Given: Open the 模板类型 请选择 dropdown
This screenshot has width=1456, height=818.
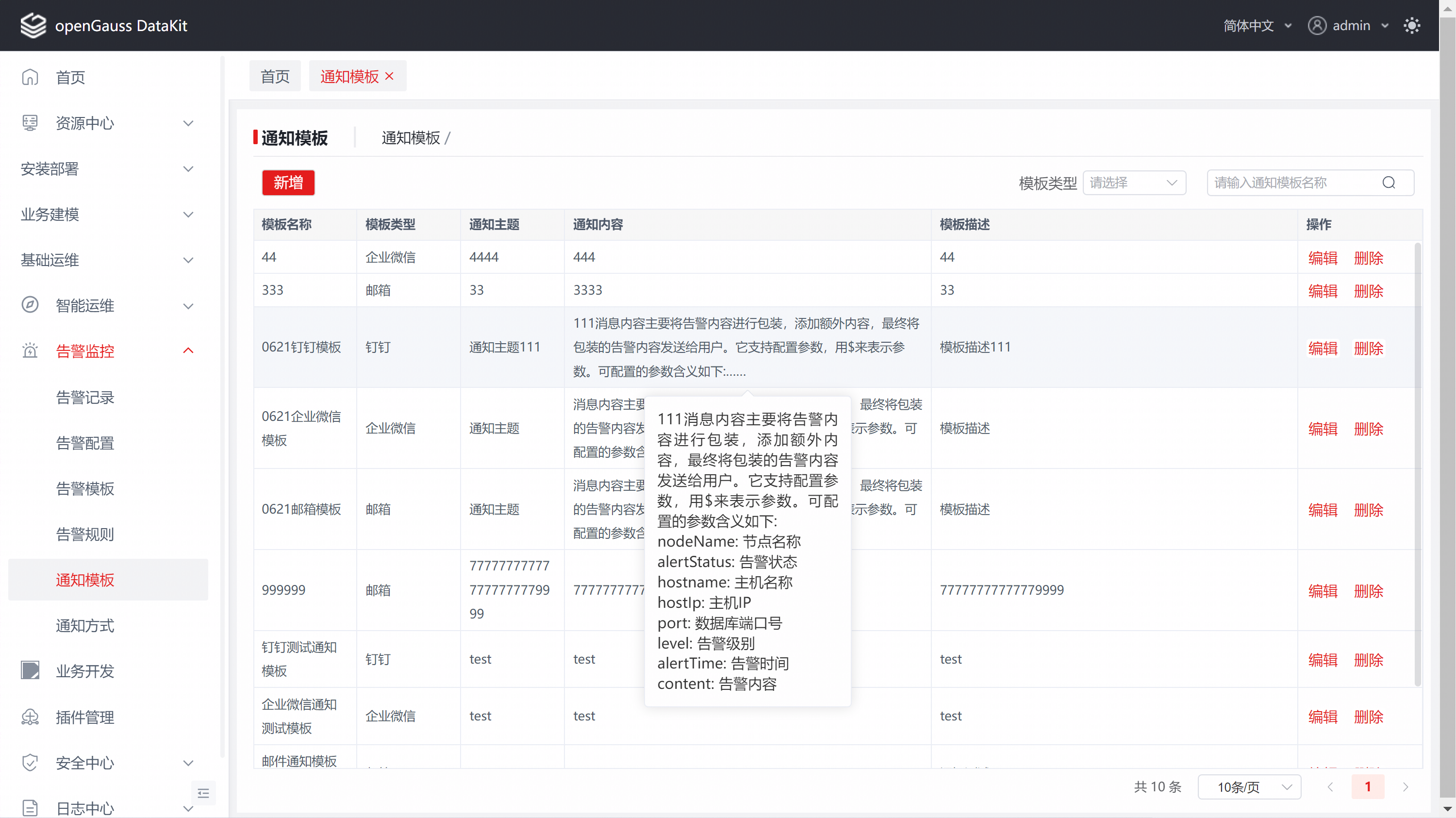Looking at the screenshot, I should point(1134,183).
